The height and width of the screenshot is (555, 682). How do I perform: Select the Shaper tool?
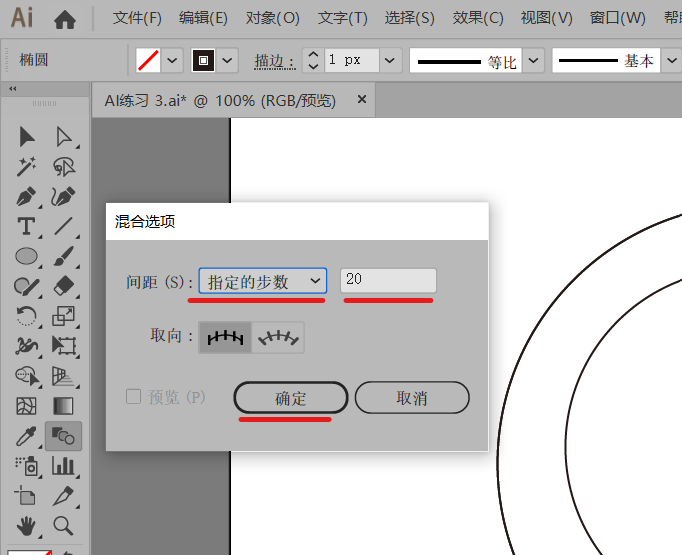pos(27,286)
